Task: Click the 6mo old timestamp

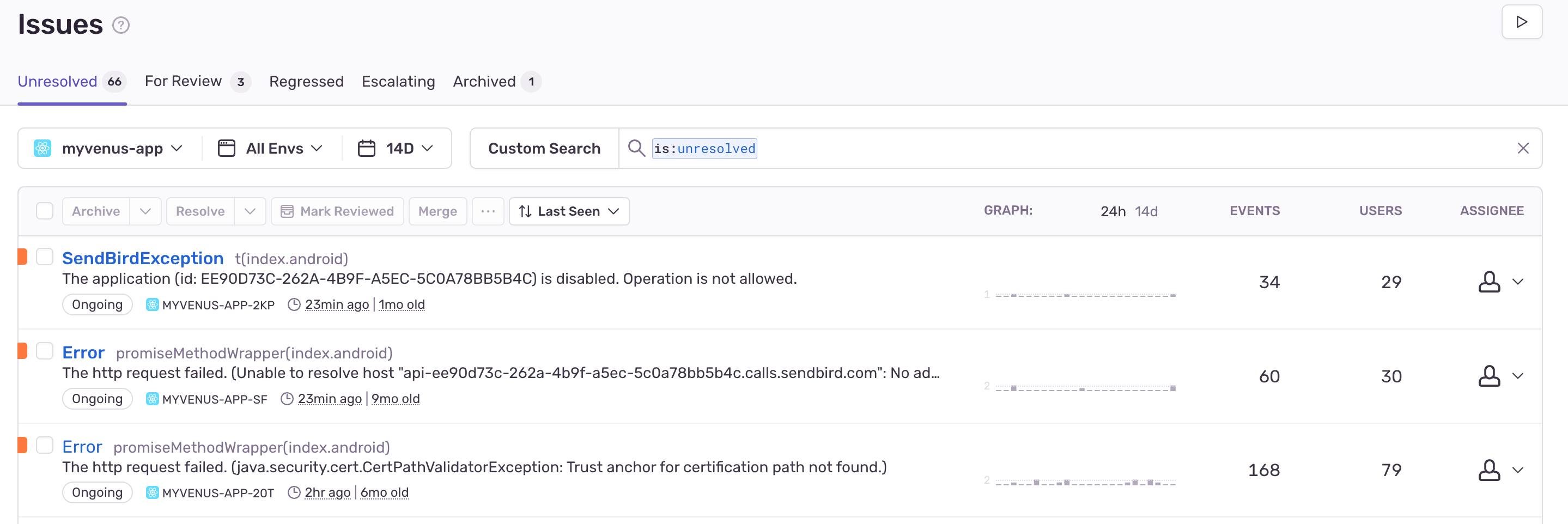Action: point(384,493)
